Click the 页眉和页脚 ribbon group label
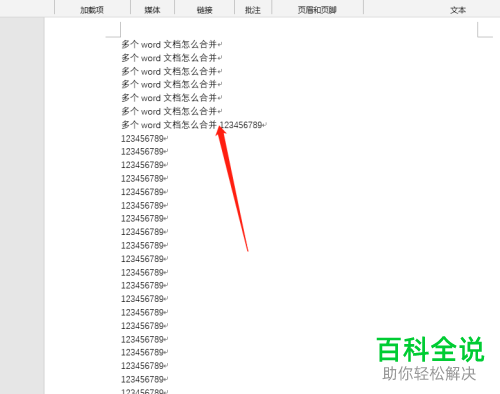The height and width of the screenshot is (394, 500). (x=317, y=10)
